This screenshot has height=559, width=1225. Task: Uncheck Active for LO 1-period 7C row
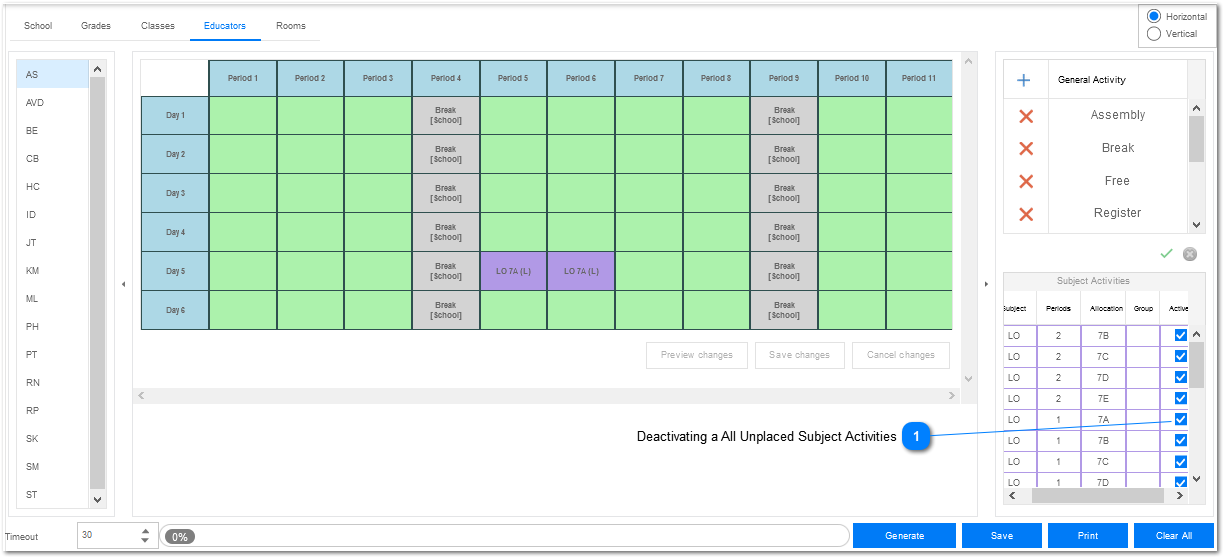pos(1181,461)
